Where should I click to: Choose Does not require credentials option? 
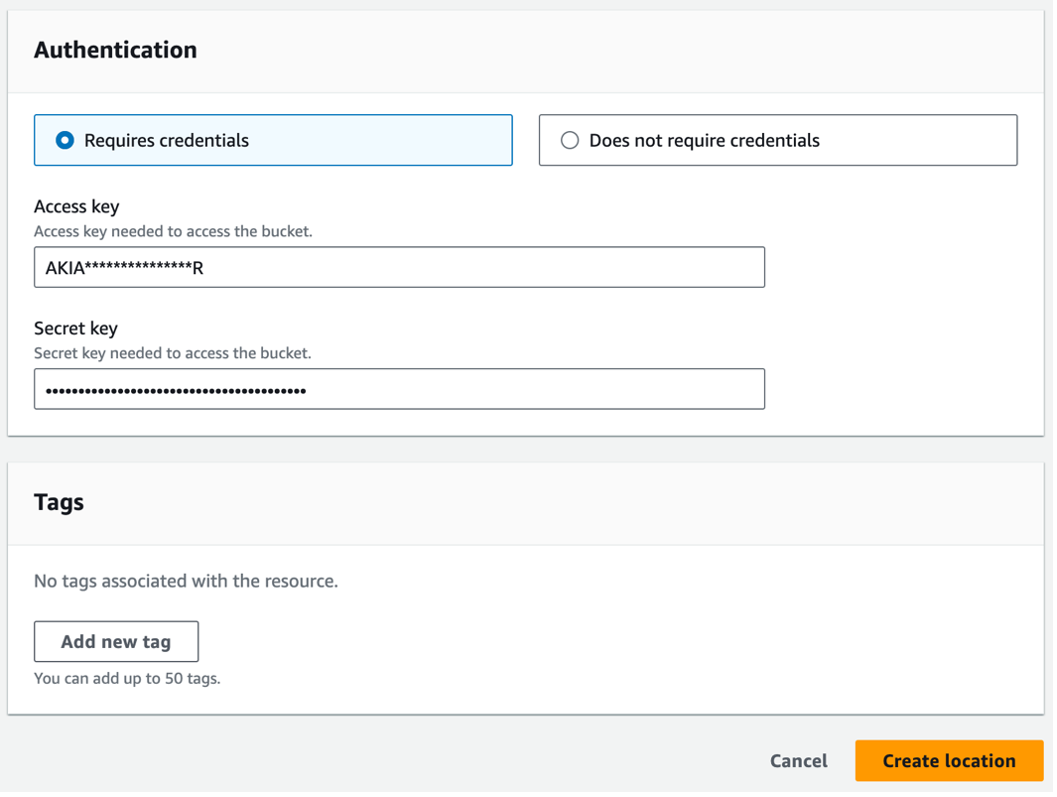click(570, 140)
